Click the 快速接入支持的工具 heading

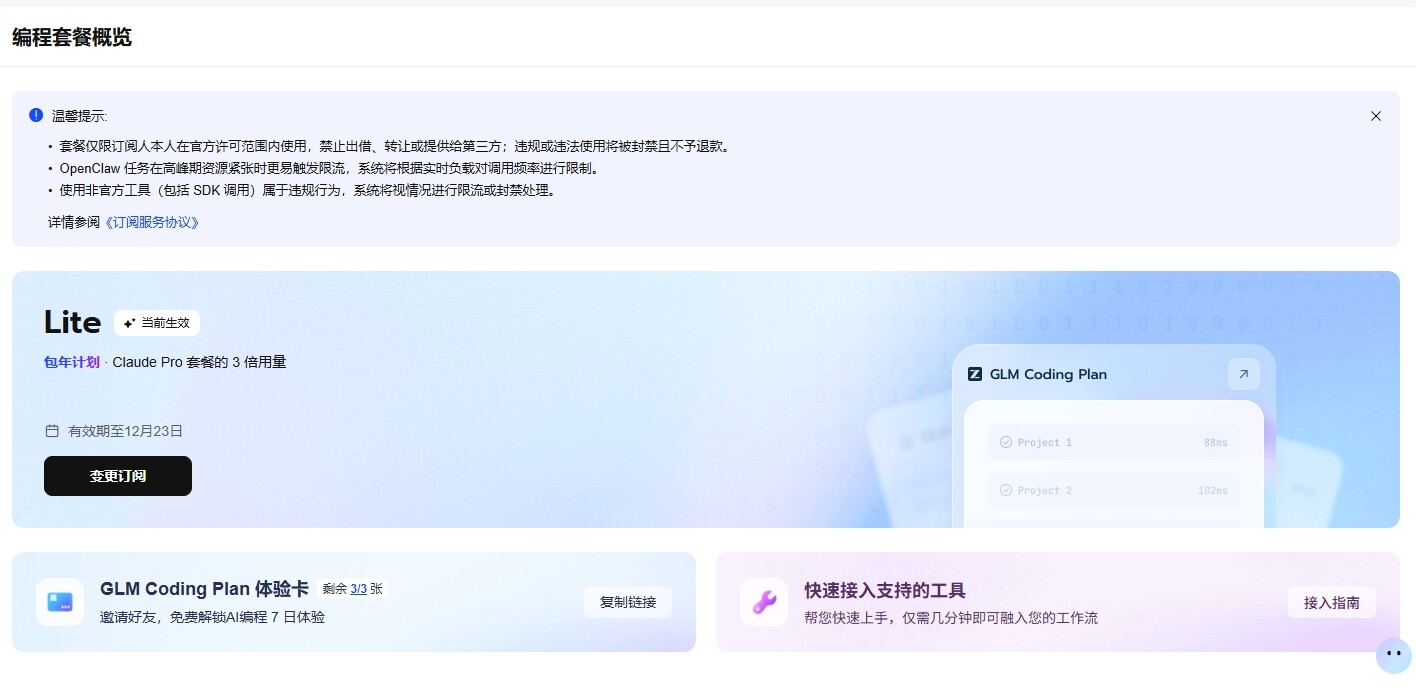pyautogui.click(x=885, y=590)
